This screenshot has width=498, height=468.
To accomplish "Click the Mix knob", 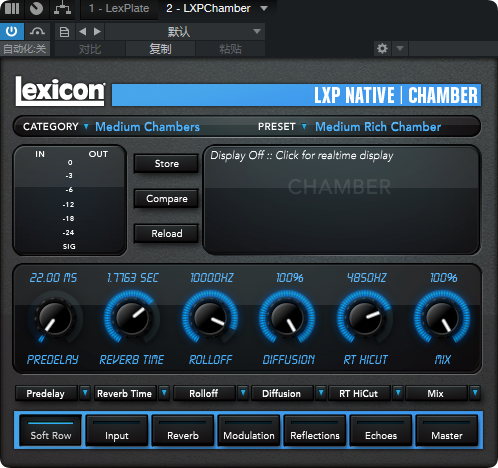I will [442, 317].
